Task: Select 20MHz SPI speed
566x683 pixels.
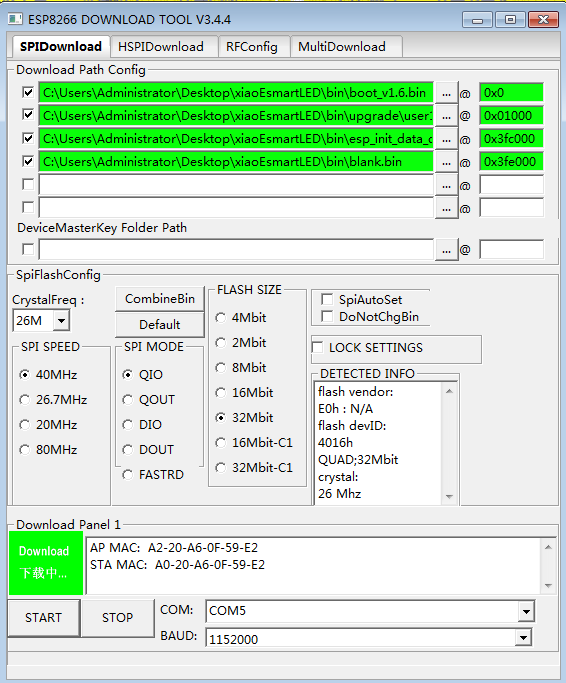Action: [25, 424]
